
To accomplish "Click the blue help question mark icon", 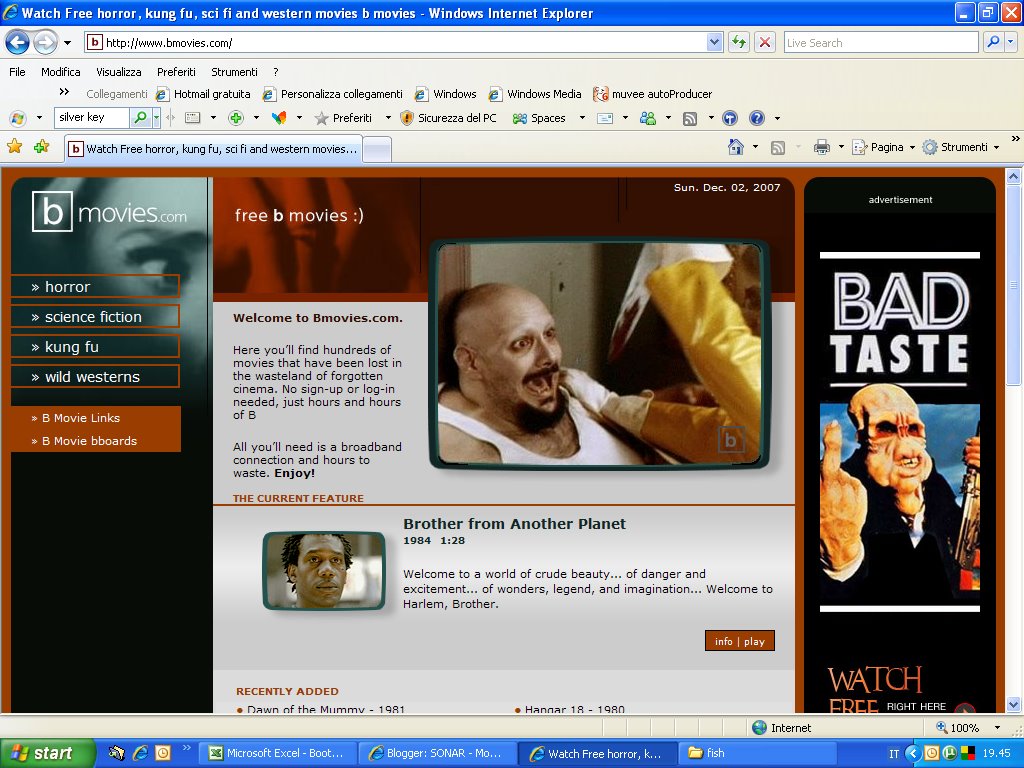I will pyautogui.click(x=756, y=118).
